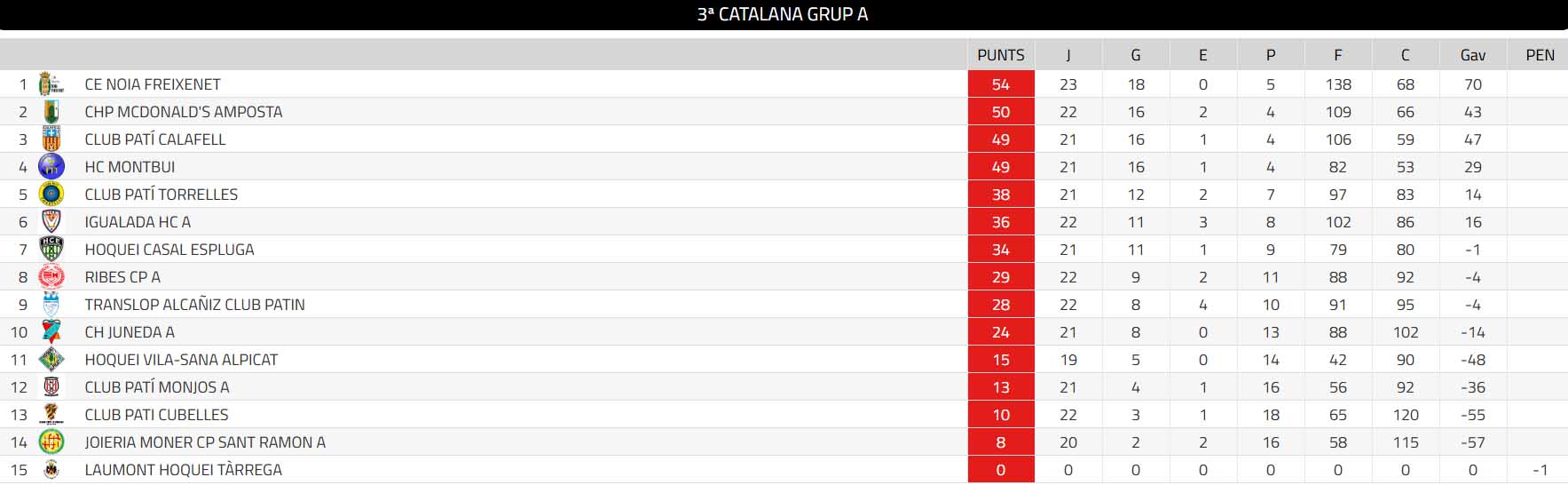
Task: Open the Laumont Hoquei Tàrrega team link
Action: click(x=183, y=470)
